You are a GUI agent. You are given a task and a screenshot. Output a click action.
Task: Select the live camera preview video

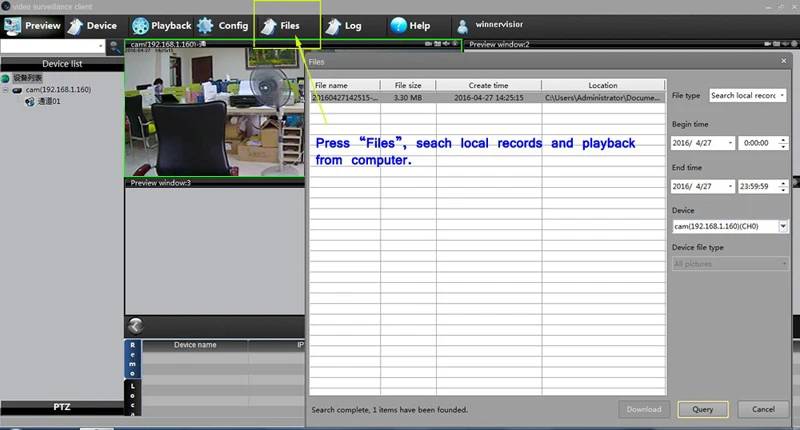(215, 112)
